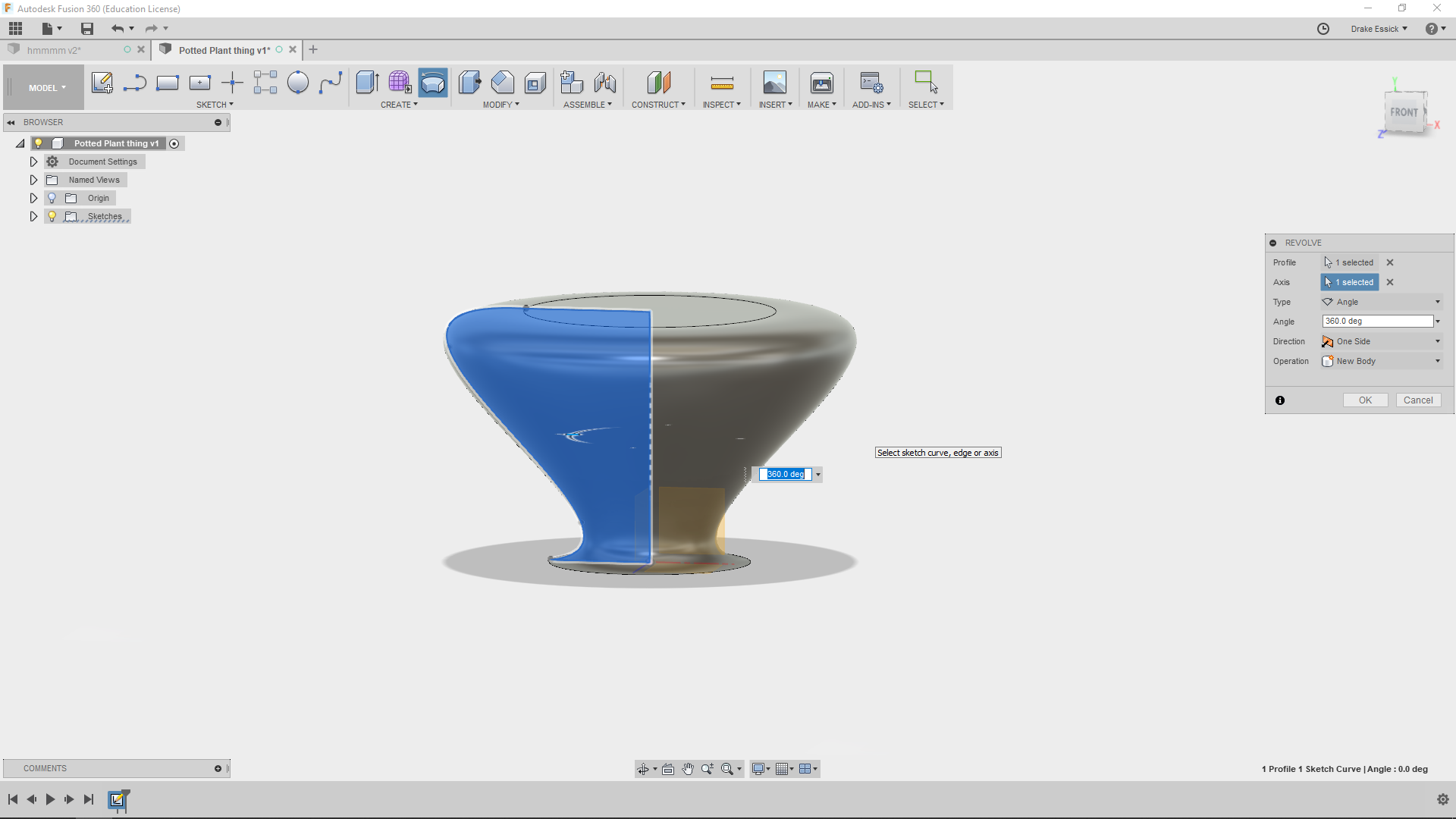Clear the Axis selection
The width and height of the screenshot is (1456, 819).
click(x=1390, y=282)
